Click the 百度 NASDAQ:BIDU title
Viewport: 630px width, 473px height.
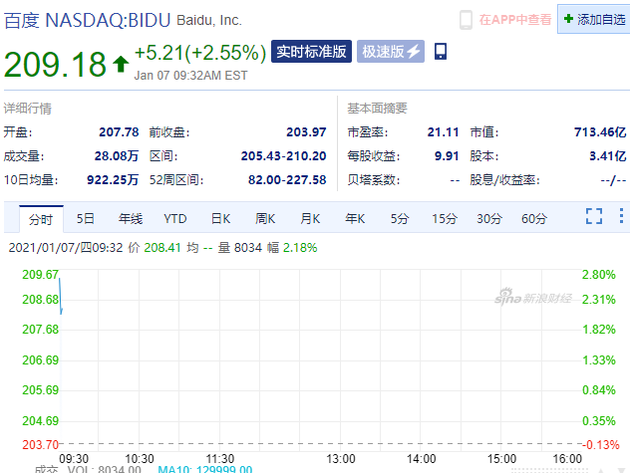point(87,20)
